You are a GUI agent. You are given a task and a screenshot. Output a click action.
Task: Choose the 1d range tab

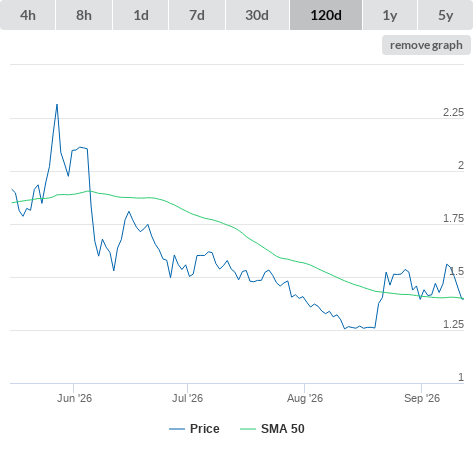pyautogui.click(x=141, y=15)
